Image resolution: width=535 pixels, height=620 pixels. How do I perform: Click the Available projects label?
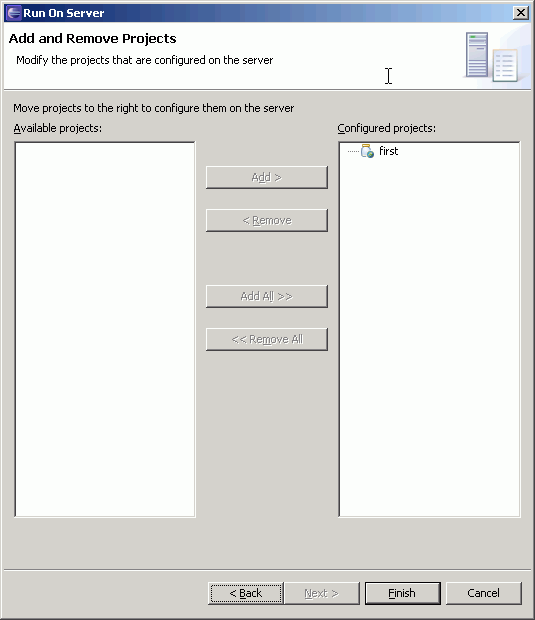click(58, 128)
